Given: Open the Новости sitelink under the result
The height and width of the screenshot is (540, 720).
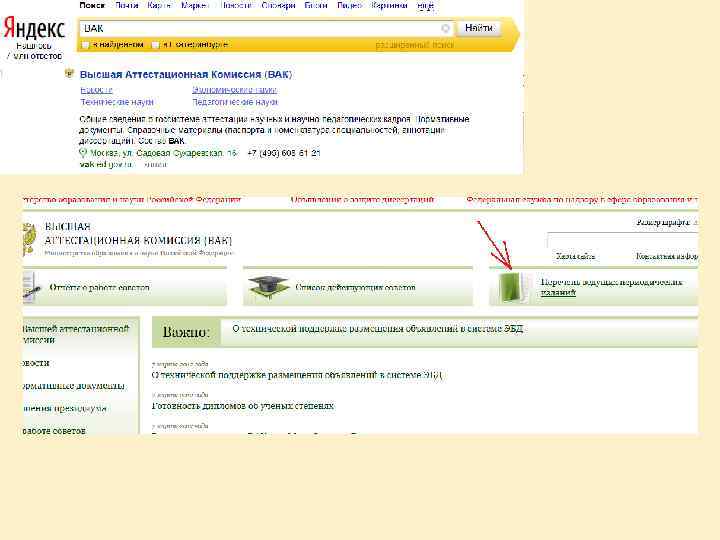Looking at the screenshot, I should pyautogui.click(x=96, y=90).
